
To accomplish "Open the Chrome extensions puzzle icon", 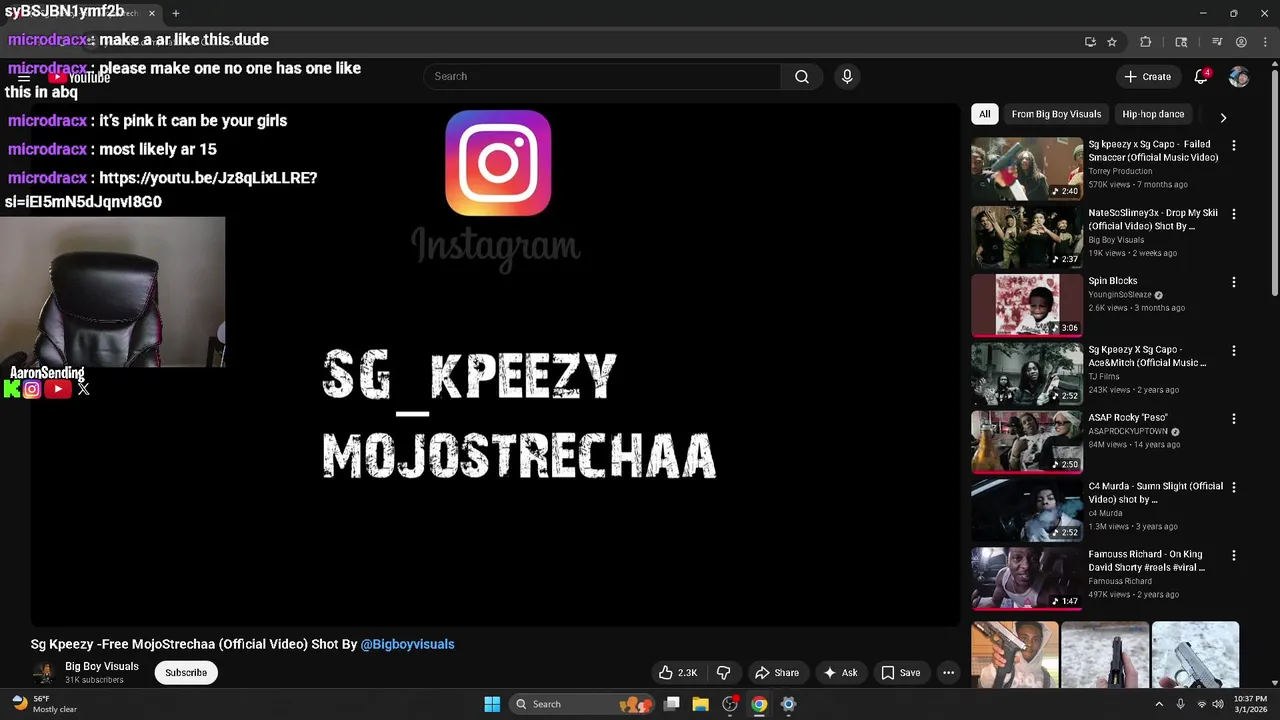I will [x=1146, y=42].
